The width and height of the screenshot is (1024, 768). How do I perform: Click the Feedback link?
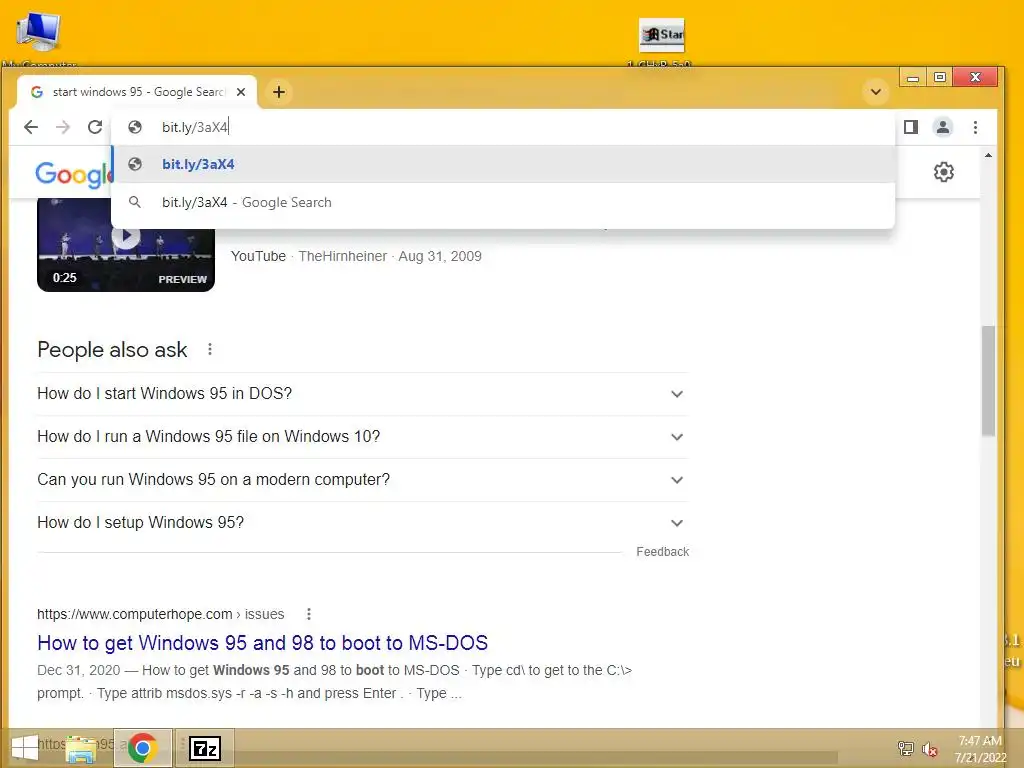click(662, 552)
